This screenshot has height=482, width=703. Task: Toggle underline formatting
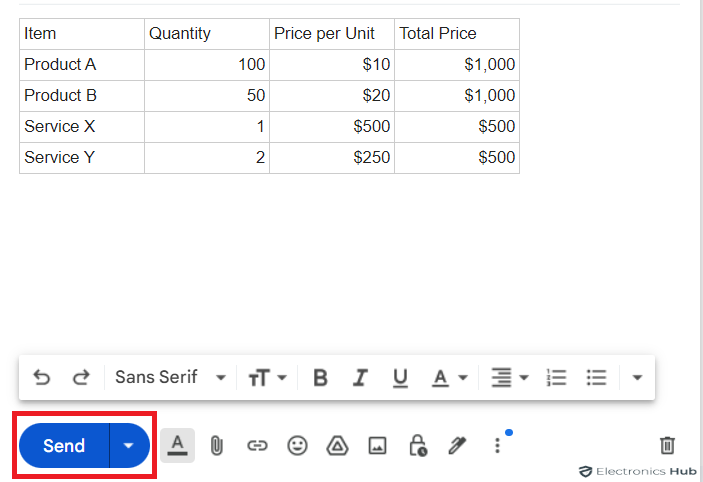400,378
